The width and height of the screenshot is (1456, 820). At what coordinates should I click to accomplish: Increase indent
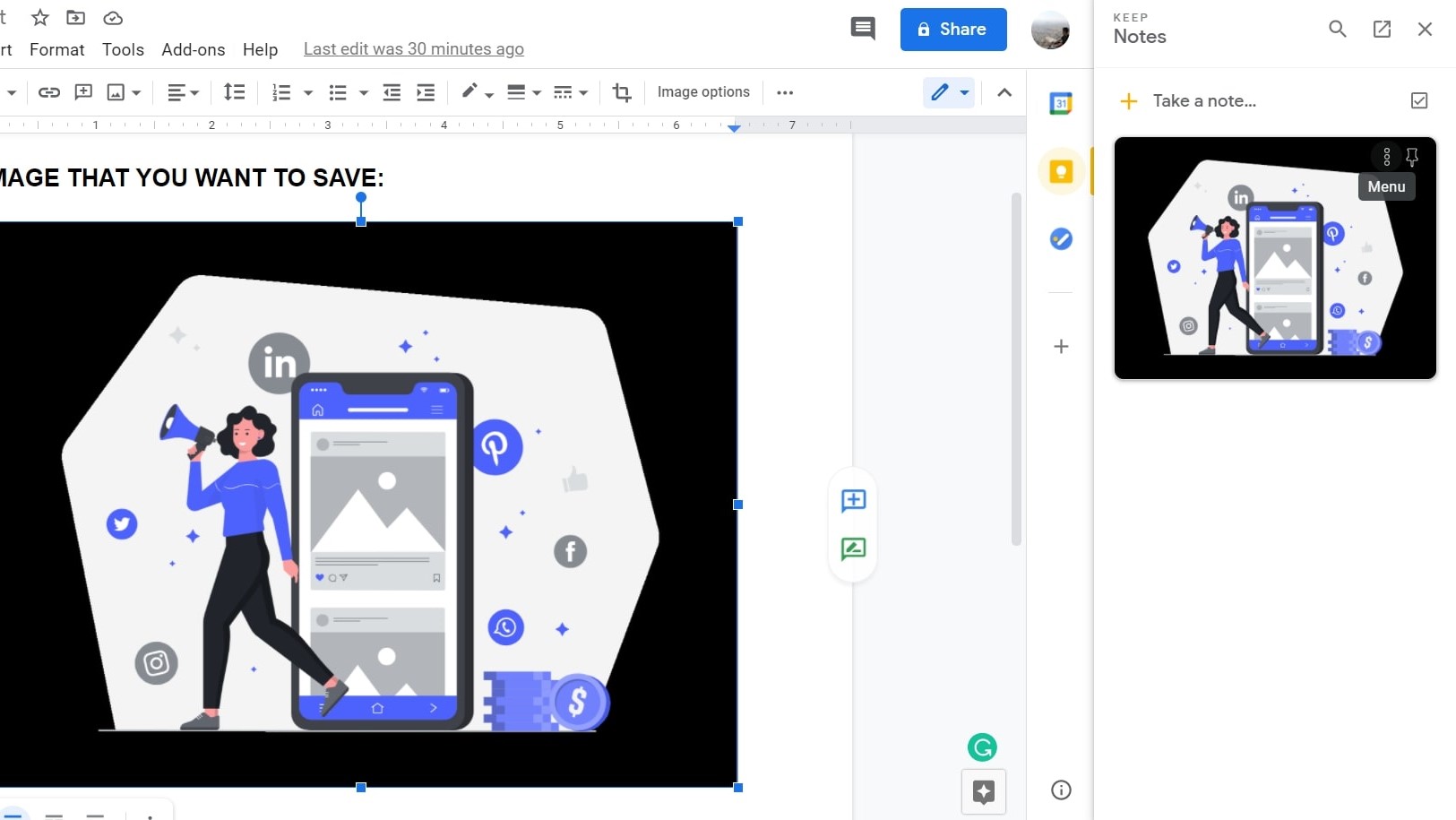(x=426, y=92)
